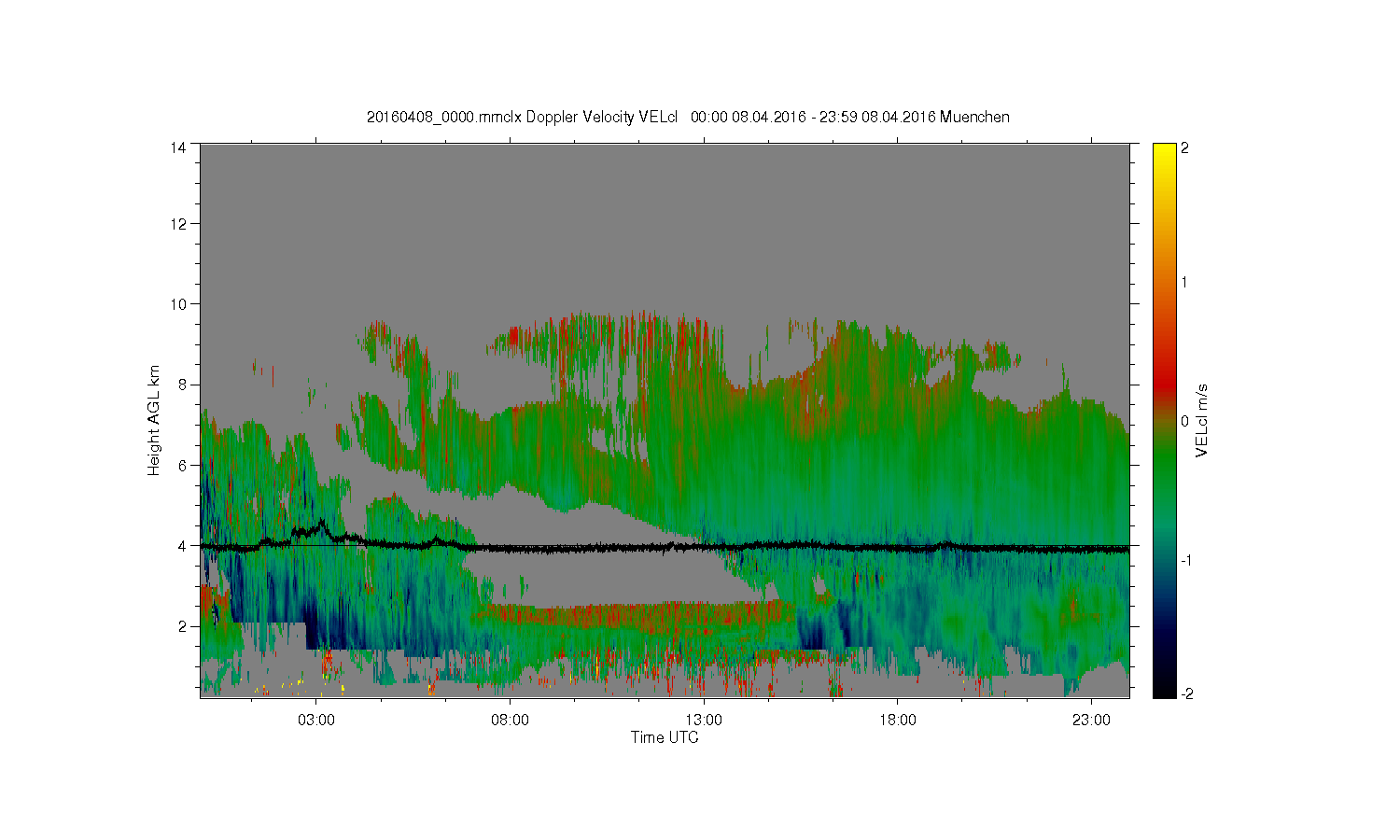
Task: Click the 03:00 time tick label
Action: [x=316, y=720]
